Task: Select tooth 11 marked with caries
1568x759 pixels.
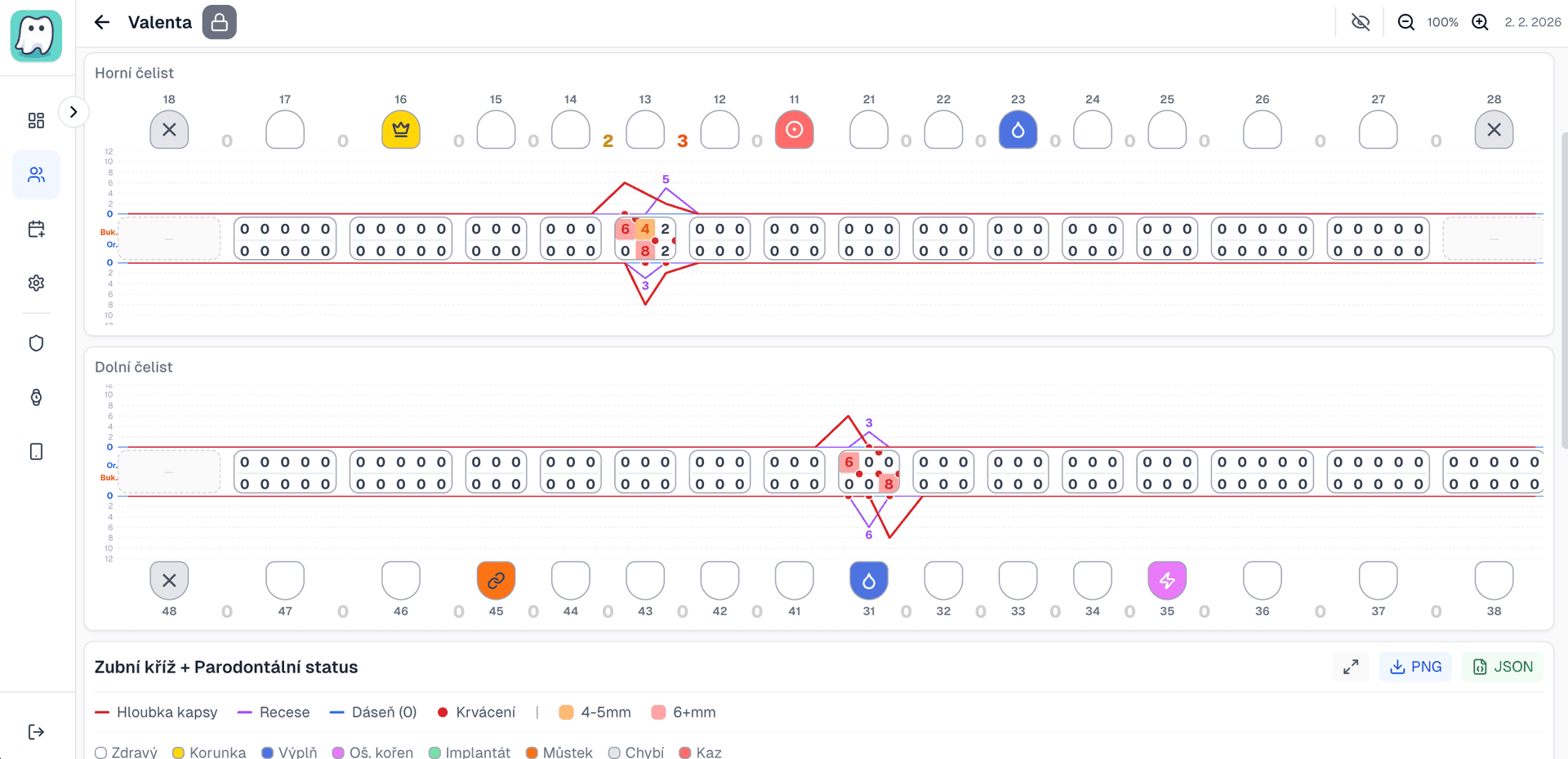Action: pos(794,130)
